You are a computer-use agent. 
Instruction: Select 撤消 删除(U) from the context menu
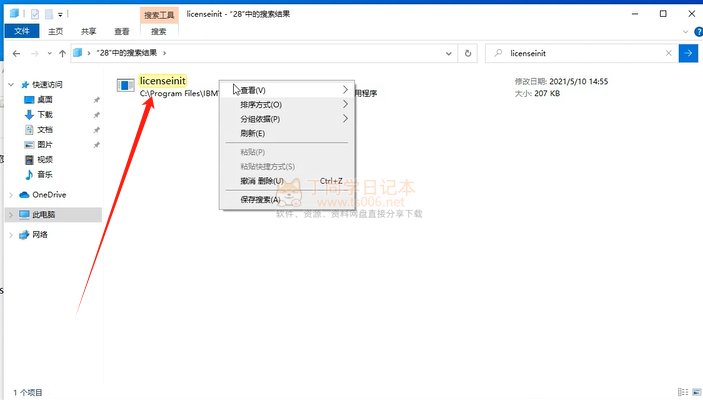[x=262, y=181]
